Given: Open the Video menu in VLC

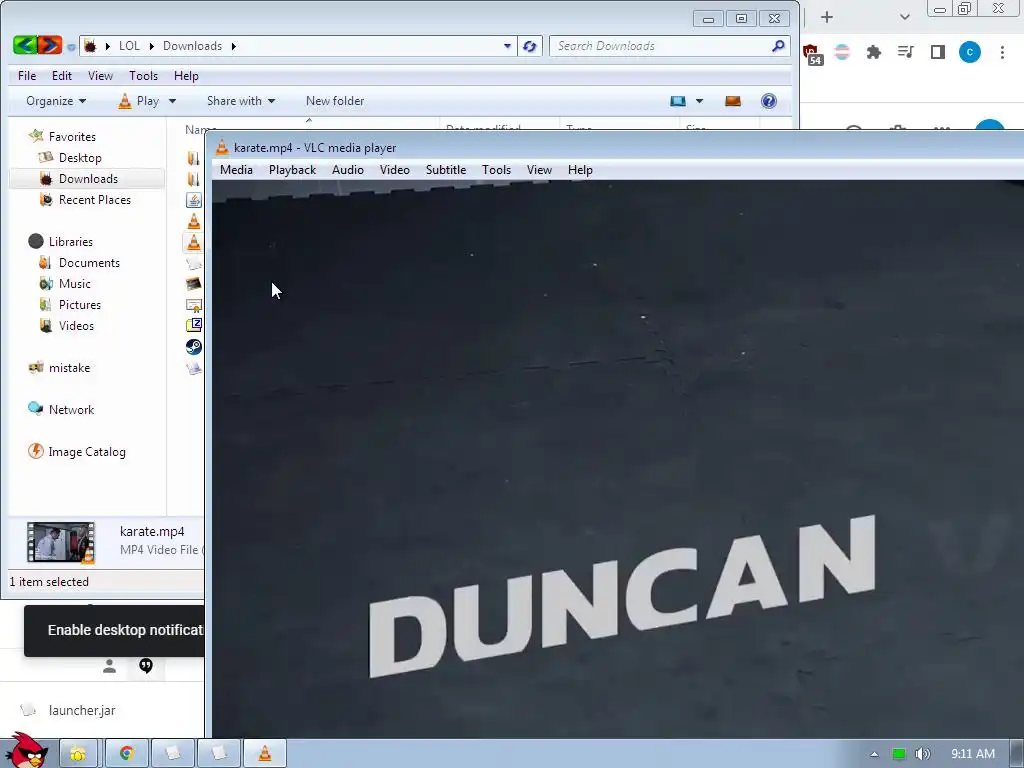Looking at the screenshot, I should [x=394, y=170].
